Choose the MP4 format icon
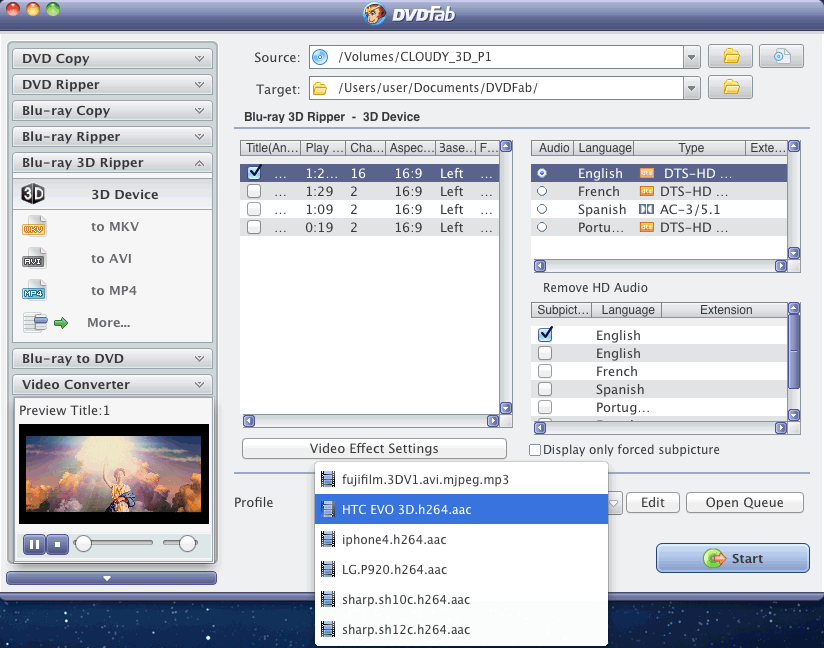The width and height of the screenshot is (824, 648). click(34, 291)
